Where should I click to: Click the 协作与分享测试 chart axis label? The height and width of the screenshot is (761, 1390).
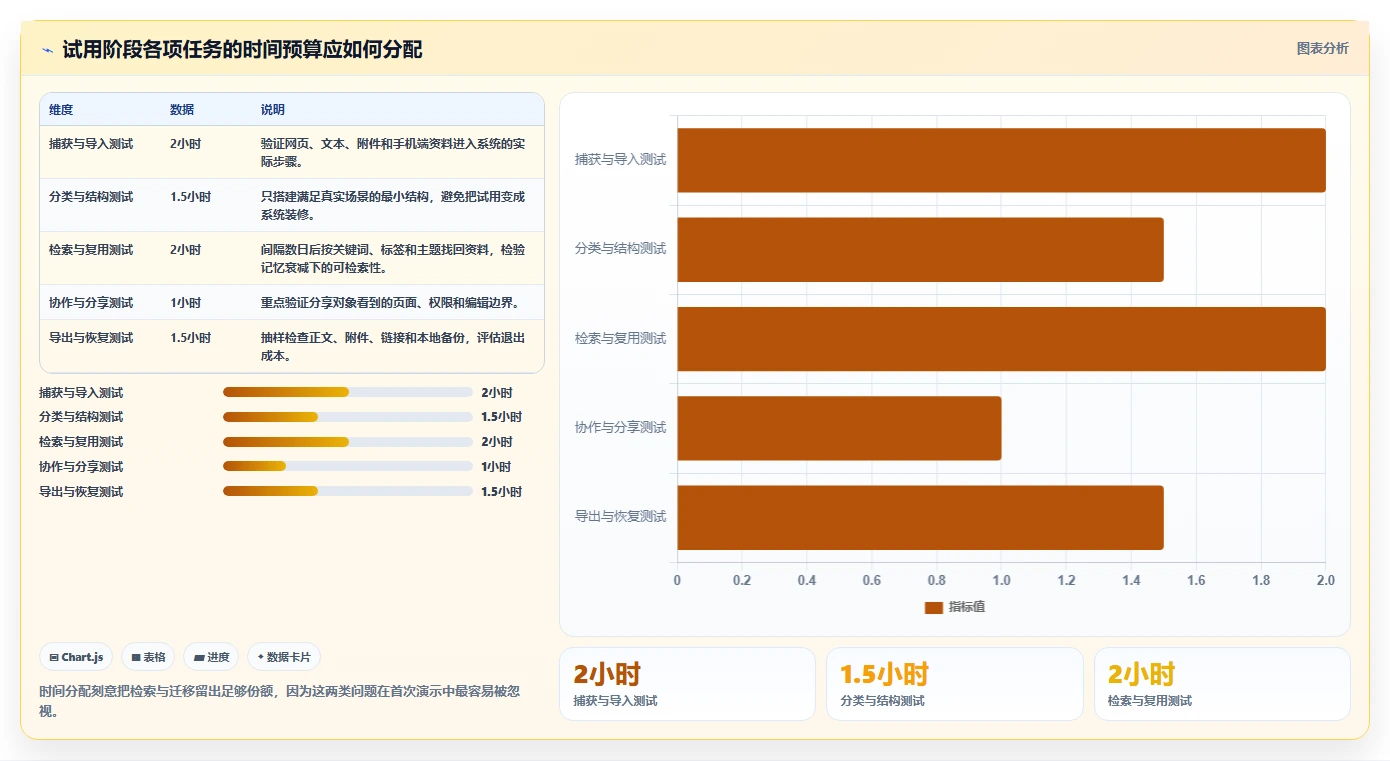(x=620, y=428)
